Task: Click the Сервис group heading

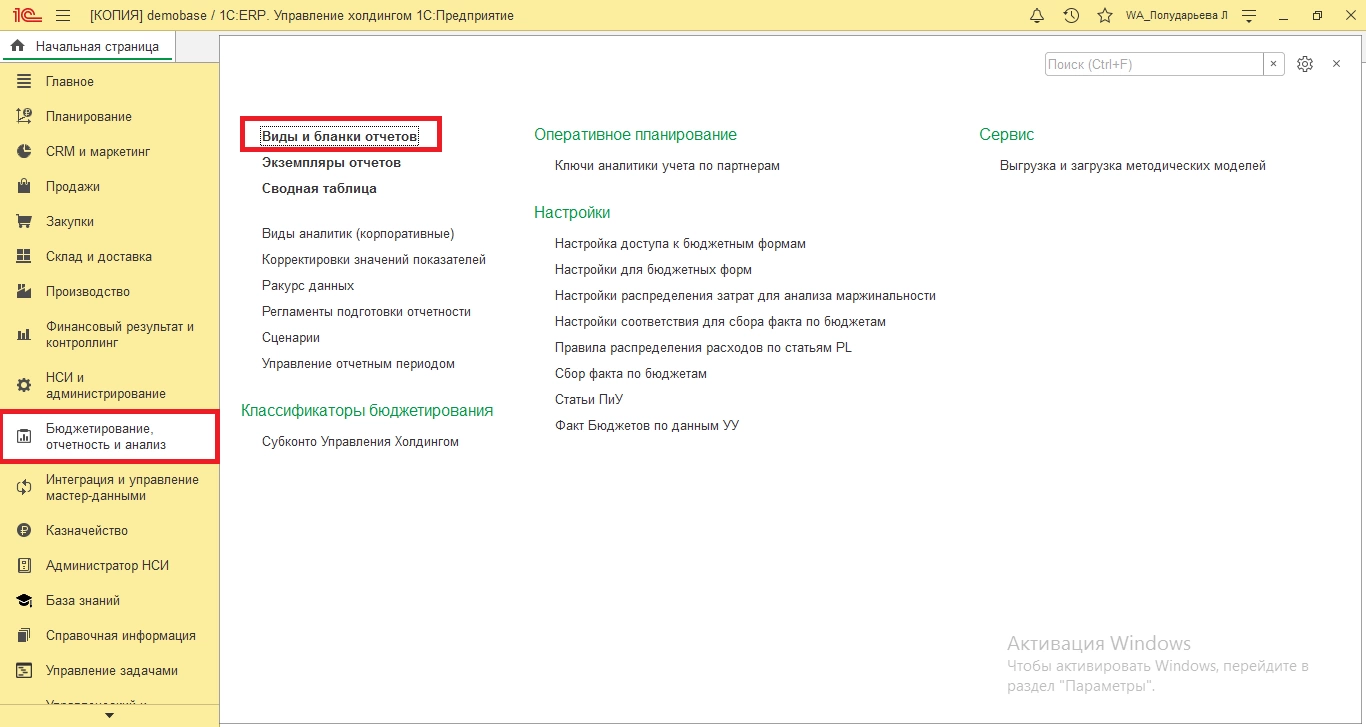Action: click(1007, 134)
